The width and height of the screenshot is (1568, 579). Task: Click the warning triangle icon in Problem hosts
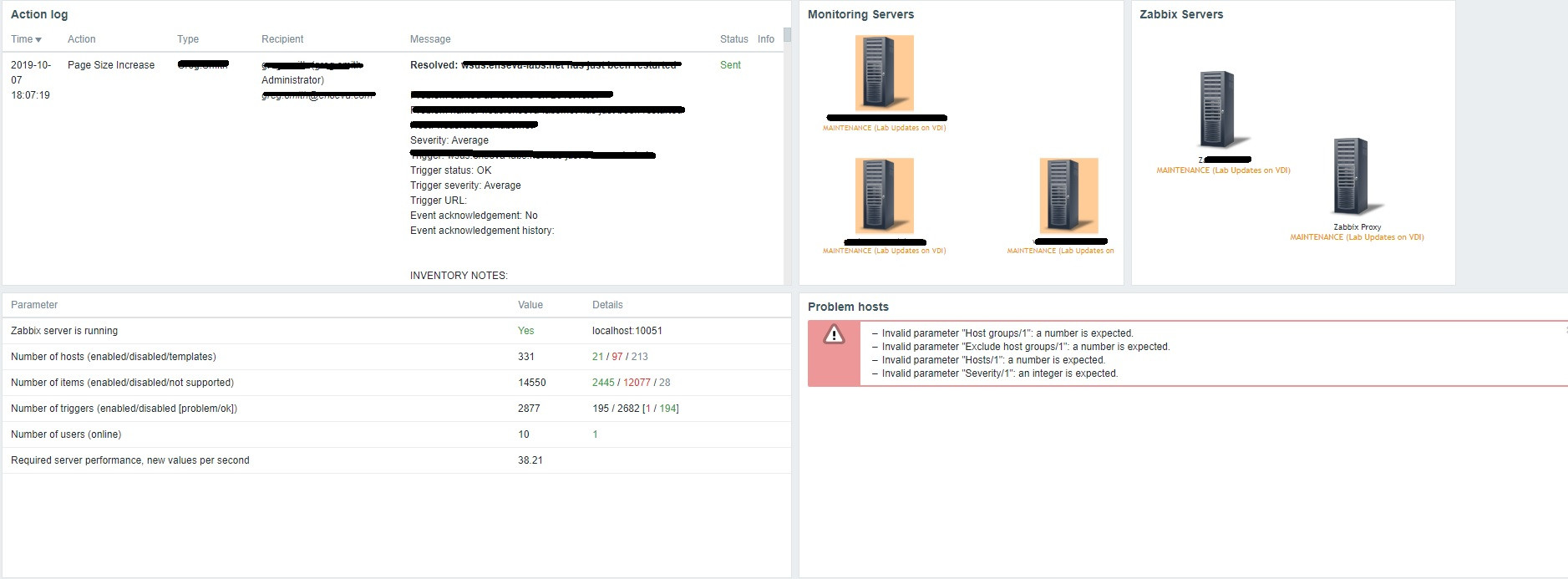(834, 335)
